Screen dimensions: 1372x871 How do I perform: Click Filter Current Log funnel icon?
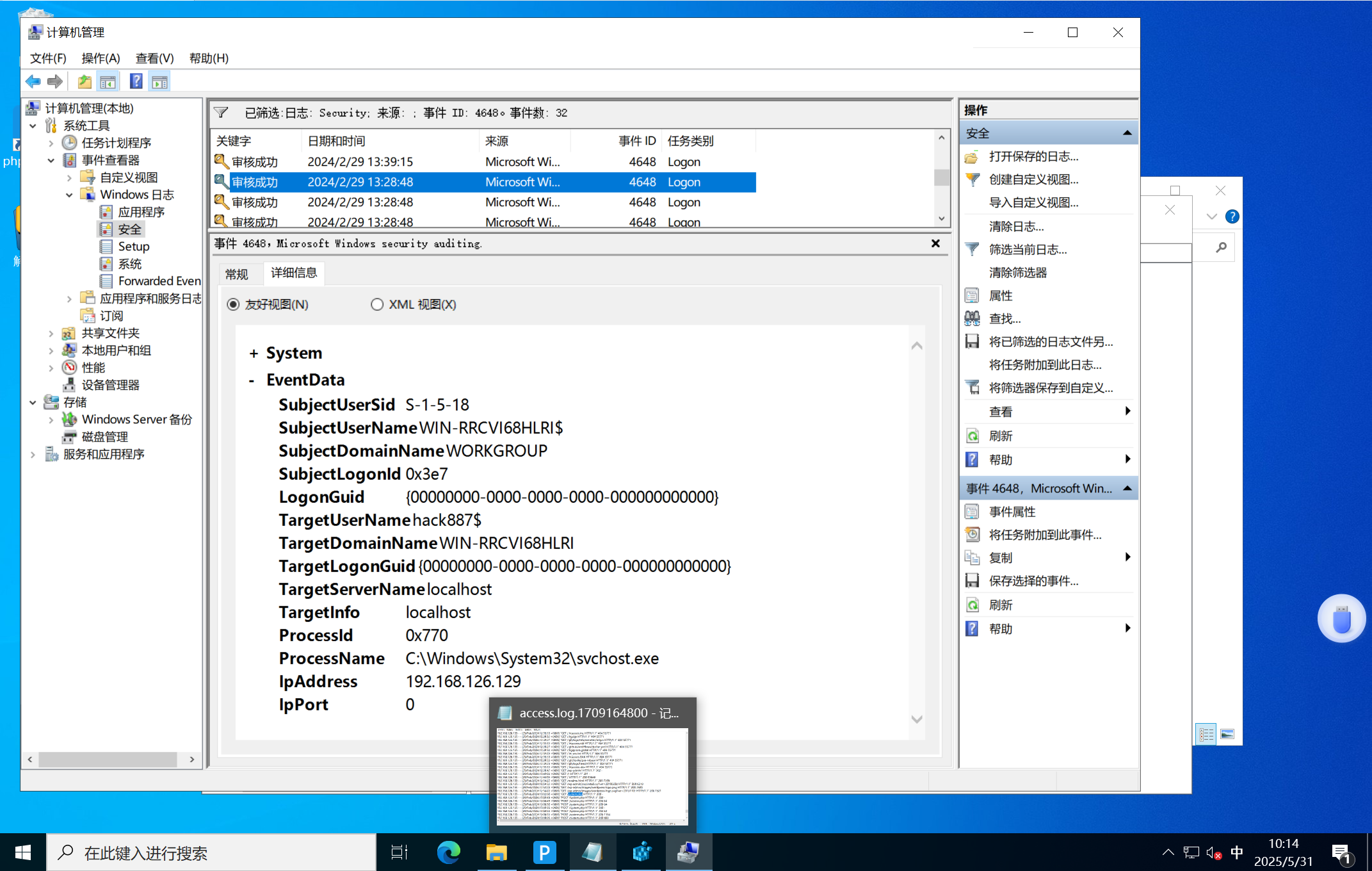[972, 249]
